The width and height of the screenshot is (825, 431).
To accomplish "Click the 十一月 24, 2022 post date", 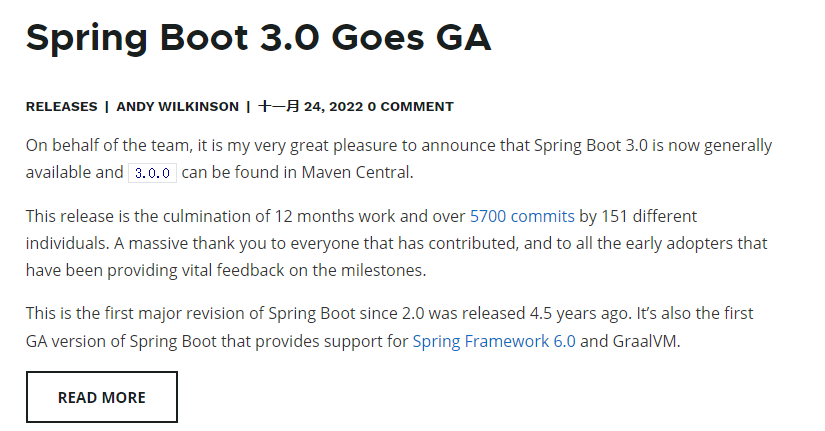I will click(310, 107).
